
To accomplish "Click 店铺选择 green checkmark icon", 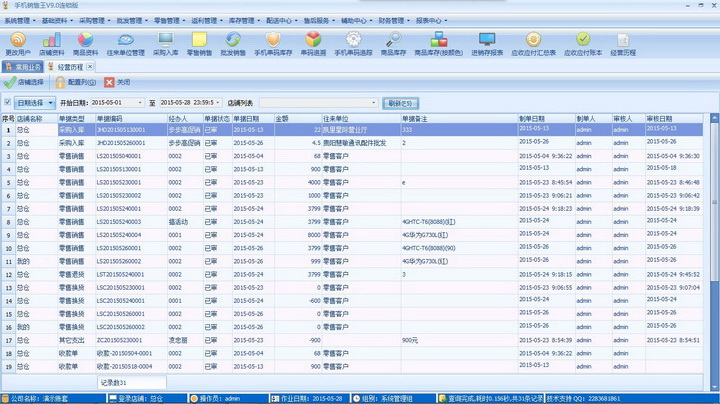I will (x=10, y=82).
